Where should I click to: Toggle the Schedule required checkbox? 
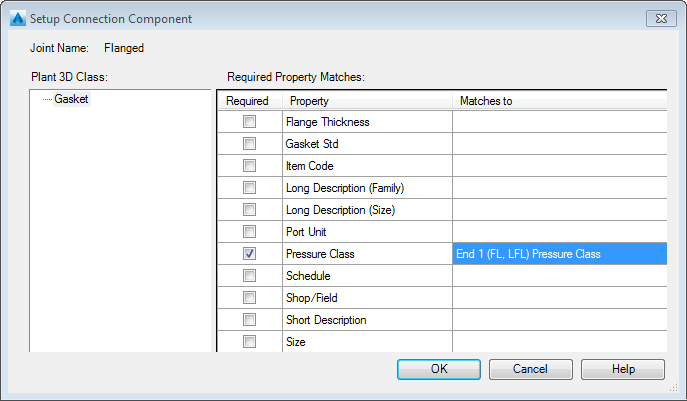click(250, 276)
